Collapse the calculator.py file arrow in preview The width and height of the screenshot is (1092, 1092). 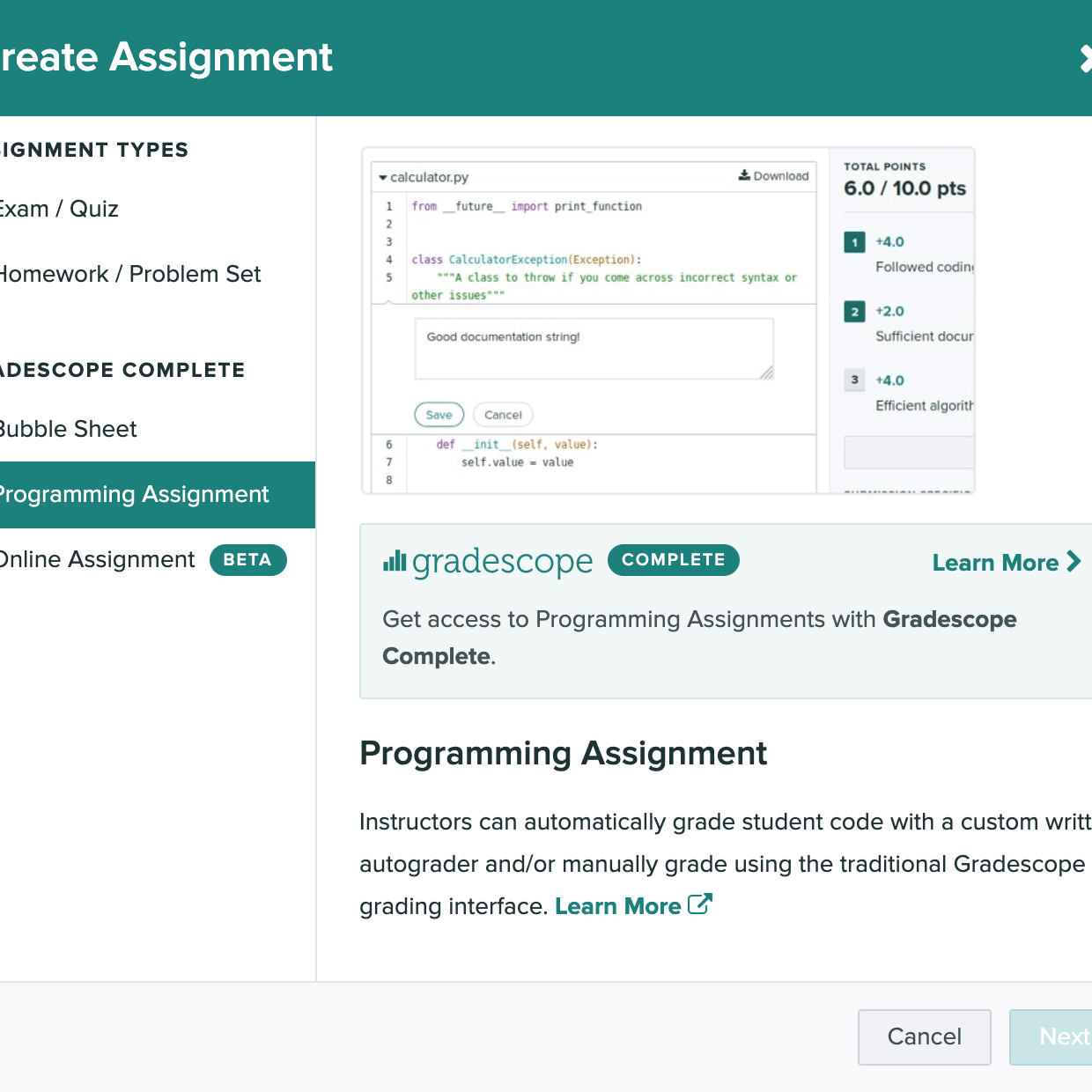(383, 178)
